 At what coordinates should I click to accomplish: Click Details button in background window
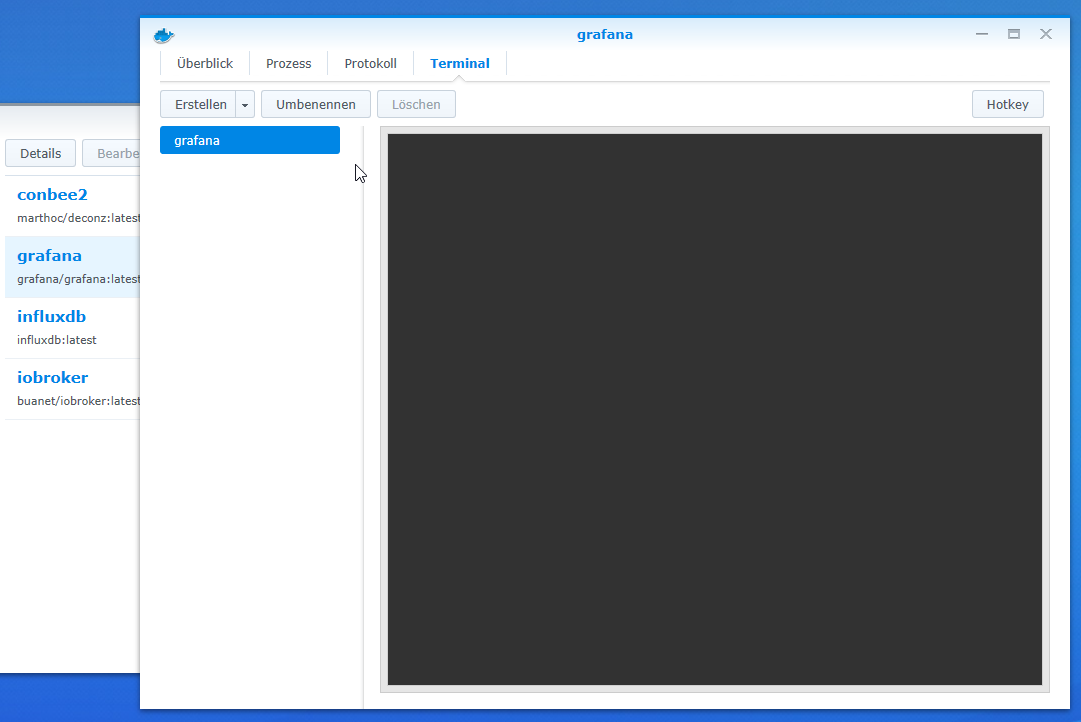pyautogui.click(x=41, y=153)
